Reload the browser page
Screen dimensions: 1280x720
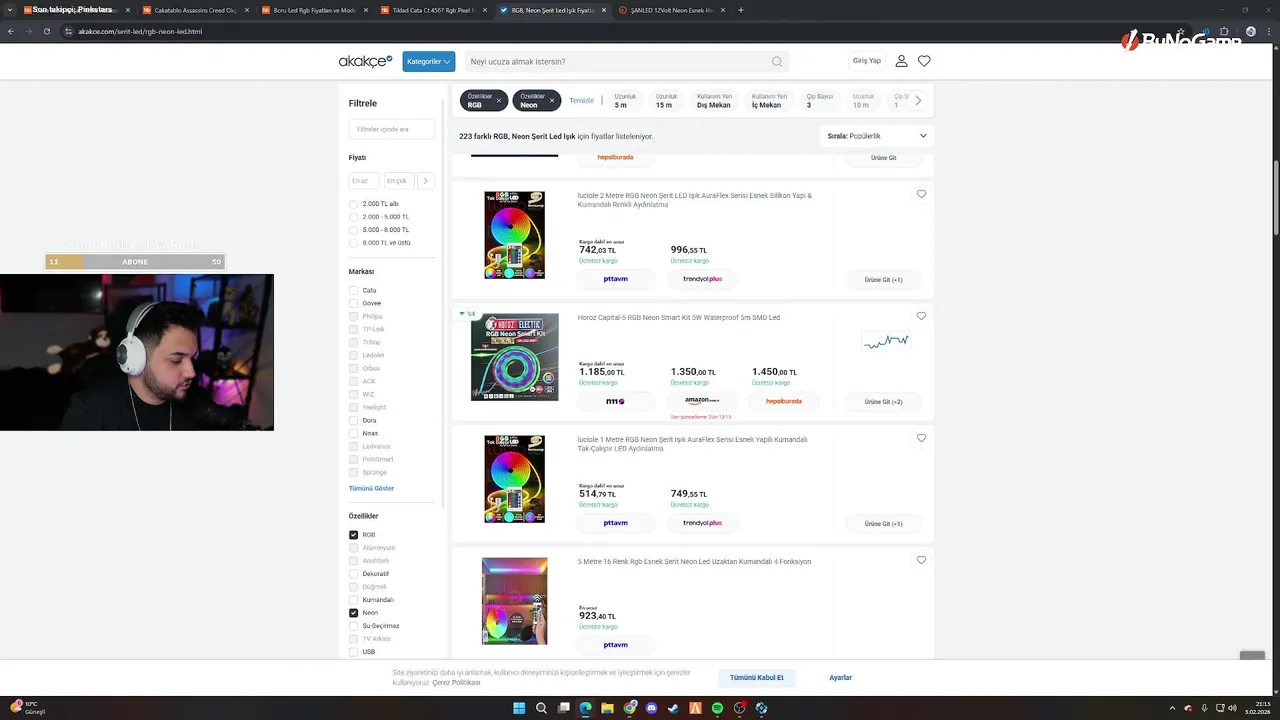tap(47, 31)
